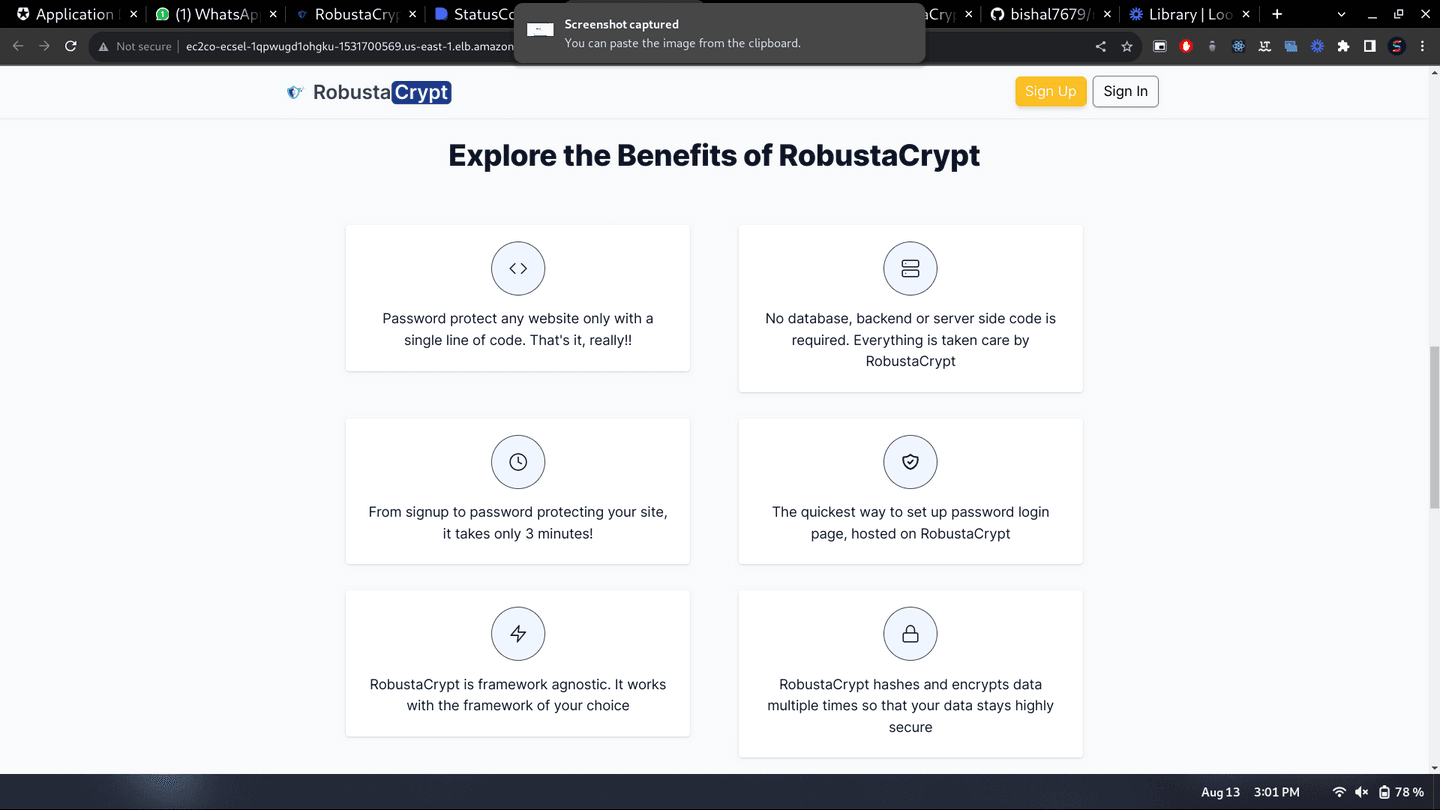Open the Chrome profile avatar
1440x810 pixels.
[1397, 46]
